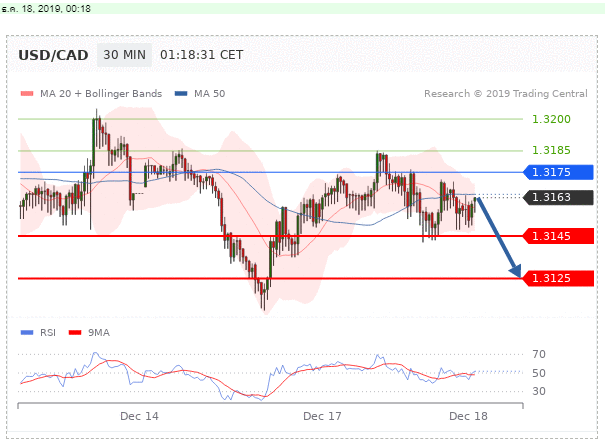Click Research © 2019 Trading Central credit

[x=506, y=94]
